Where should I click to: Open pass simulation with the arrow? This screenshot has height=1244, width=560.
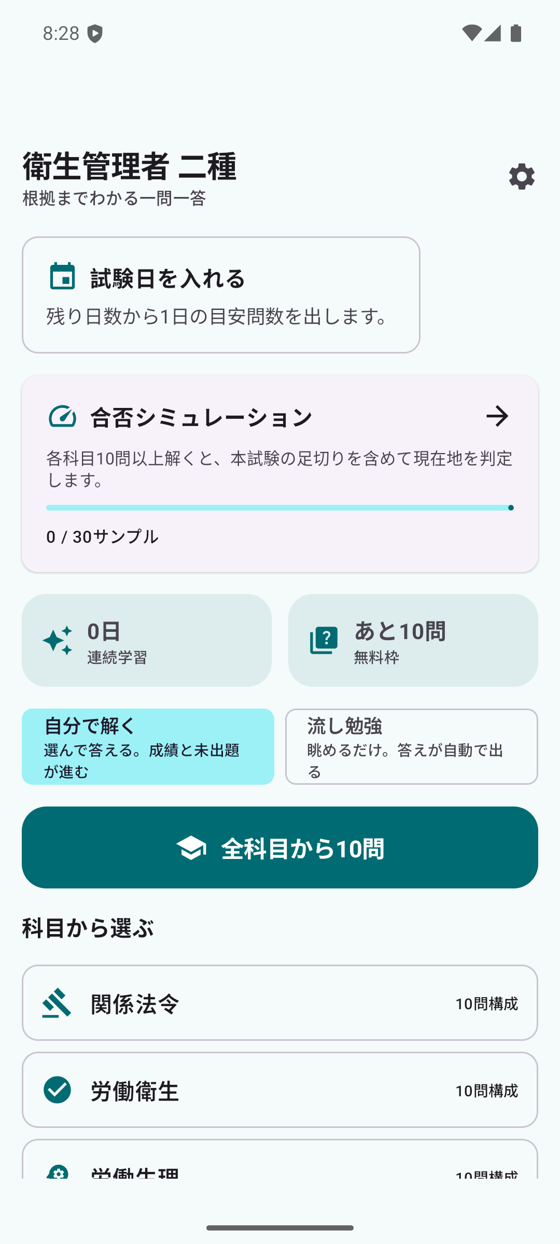[497, 416]
